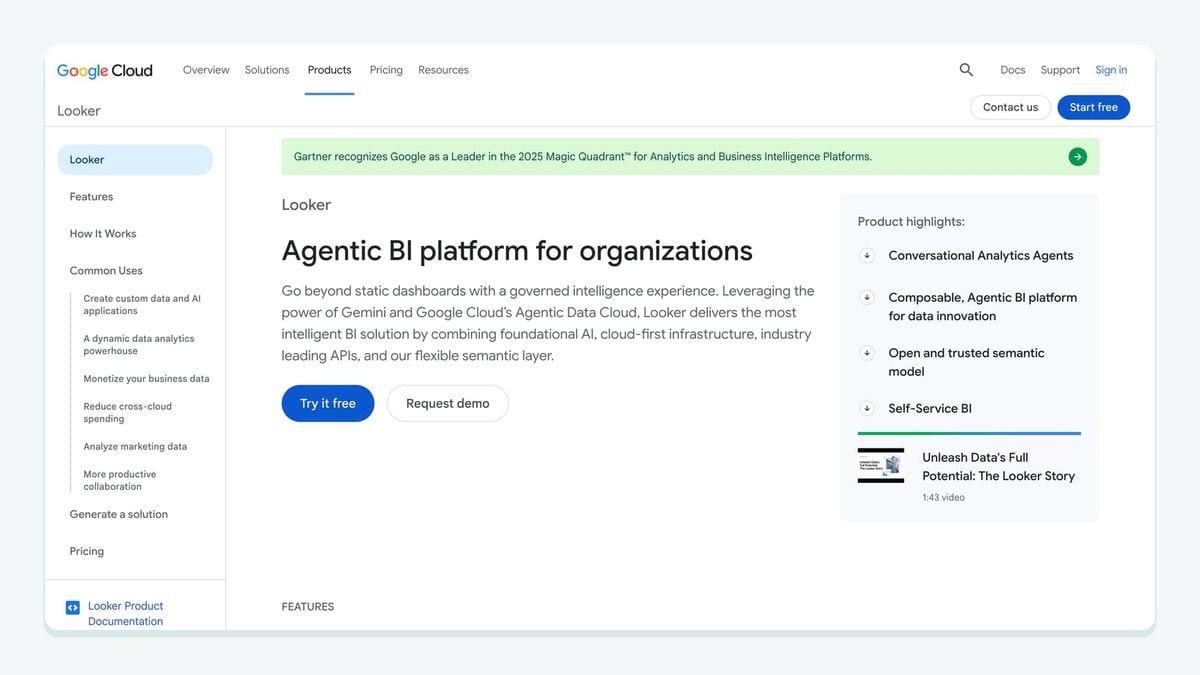Expand Self-Service BI arrow icon
The height and width of the screenshot is (675, 1200).
coord(867,408)
